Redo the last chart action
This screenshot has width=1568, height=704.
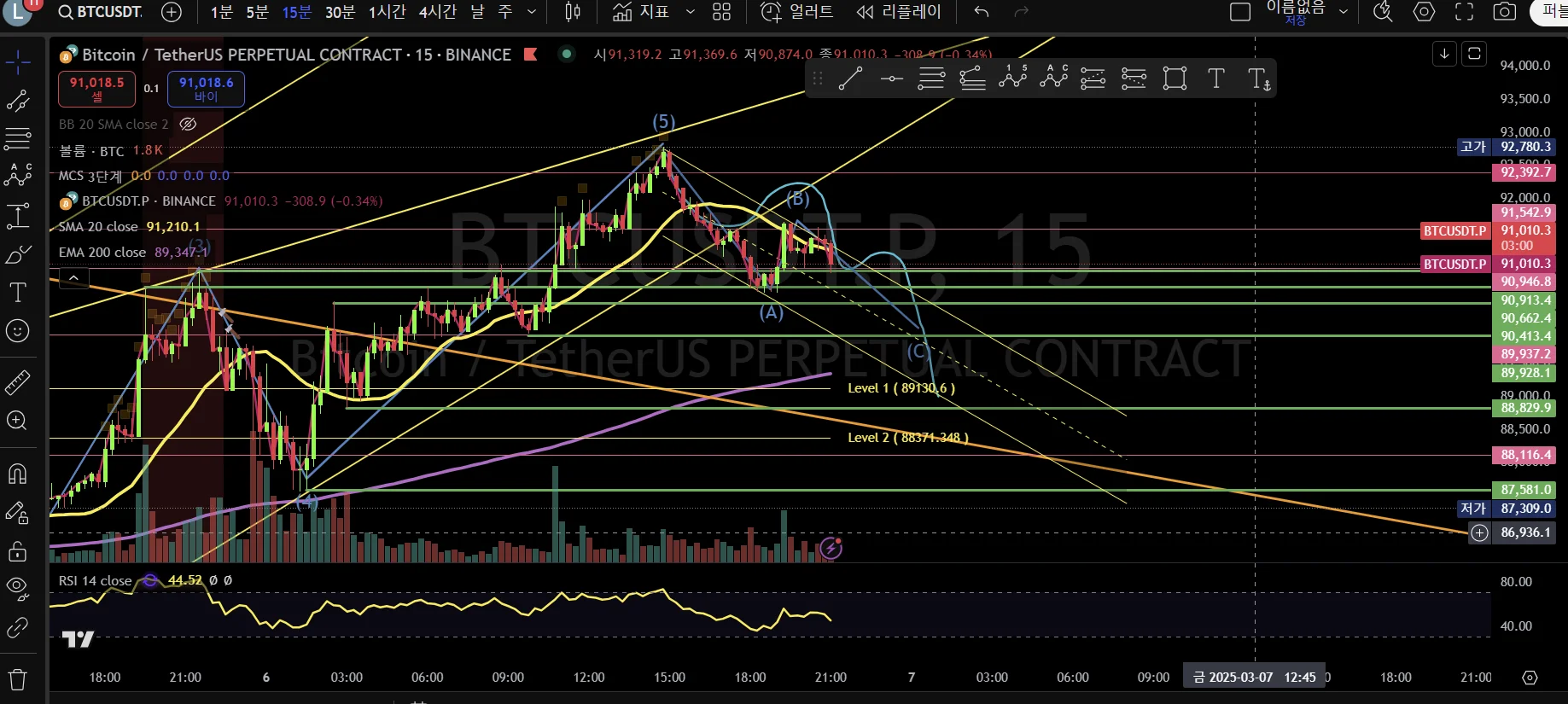click(x=1021, y=12)
